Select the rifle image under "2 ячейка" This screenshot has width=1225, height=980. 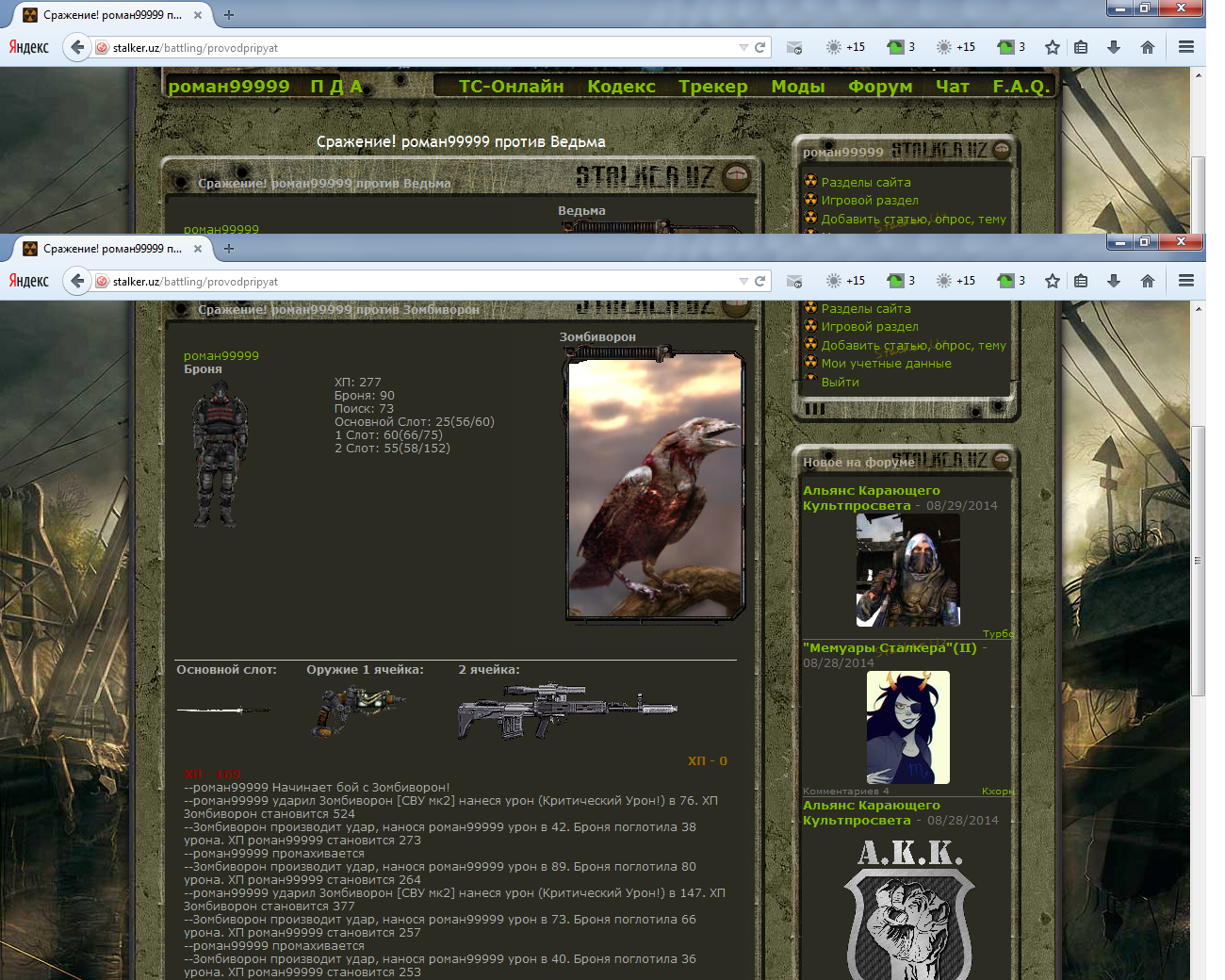click(x=566, y=711)
